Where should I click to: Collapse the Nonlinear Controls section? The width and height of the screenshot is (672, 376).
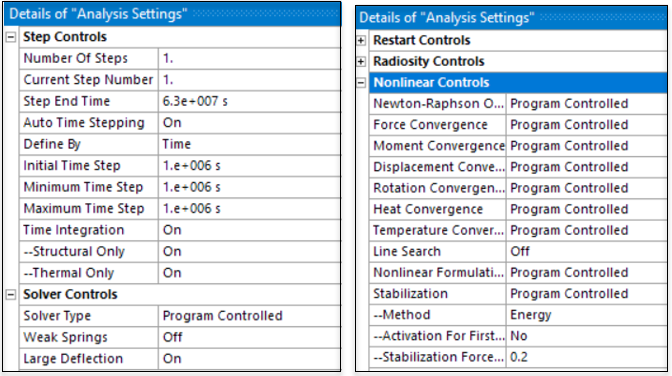tap(361, 83)
